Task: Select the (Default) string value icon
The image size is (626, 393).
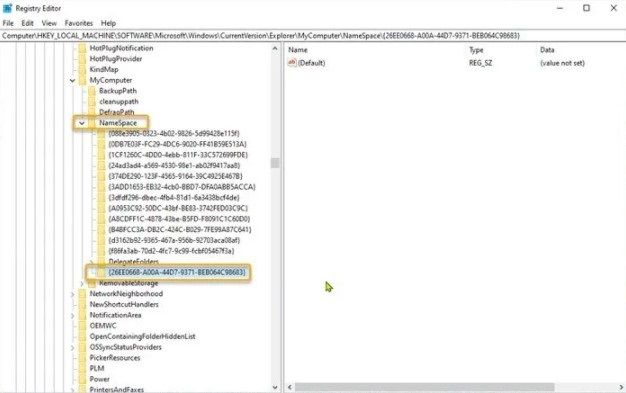Action: (x=292, y=63)
